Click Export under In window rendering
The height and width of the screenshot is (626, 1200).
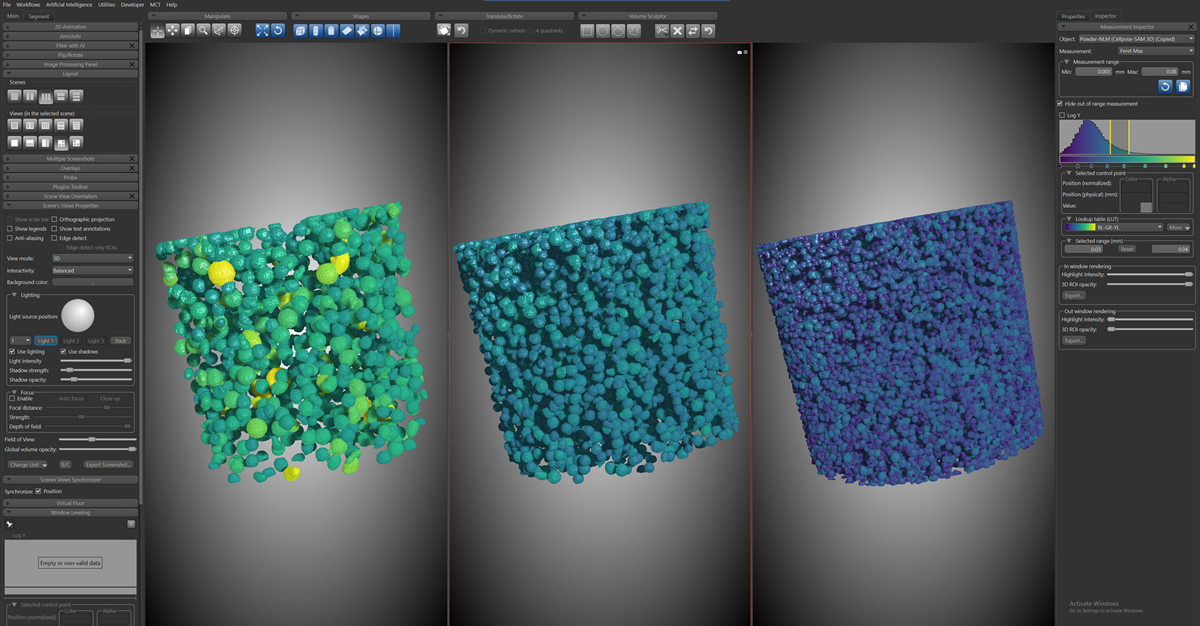tap(1074, 295)
